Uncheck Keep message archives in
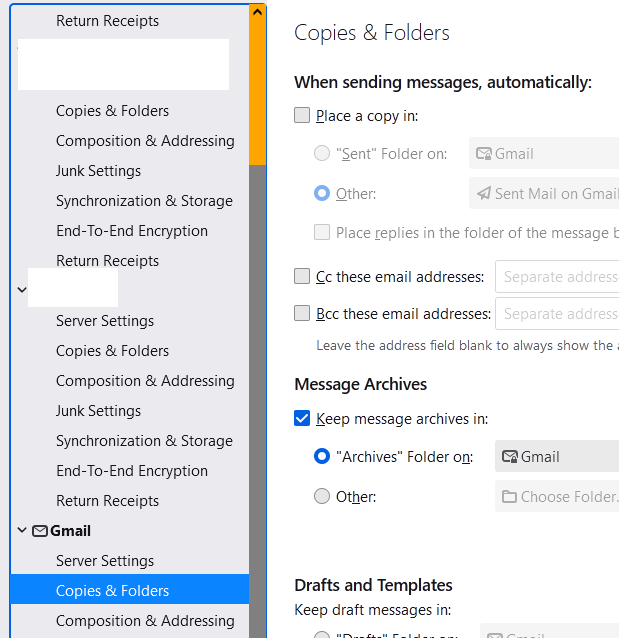This screenshot has width=619, height=638. point(302,419)
